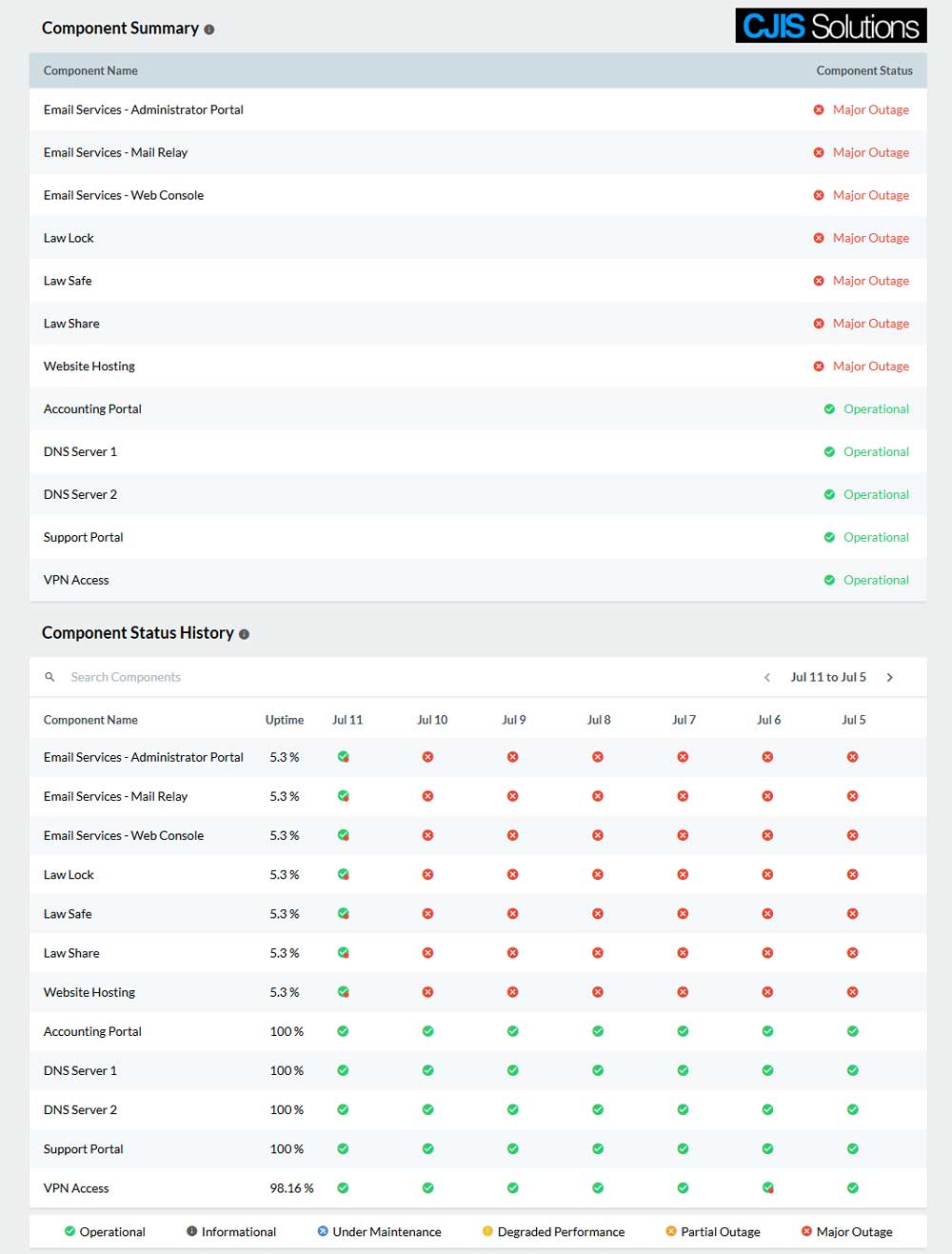Select the Uptime column header
952x1254 pixels.
(x=284, y=720)
